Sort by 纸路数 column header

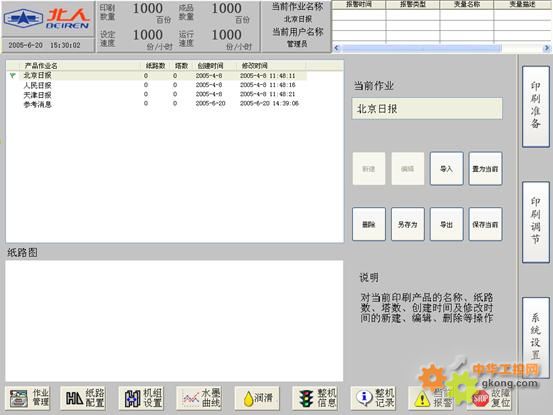pyautogui.click(x=155, y=66)
